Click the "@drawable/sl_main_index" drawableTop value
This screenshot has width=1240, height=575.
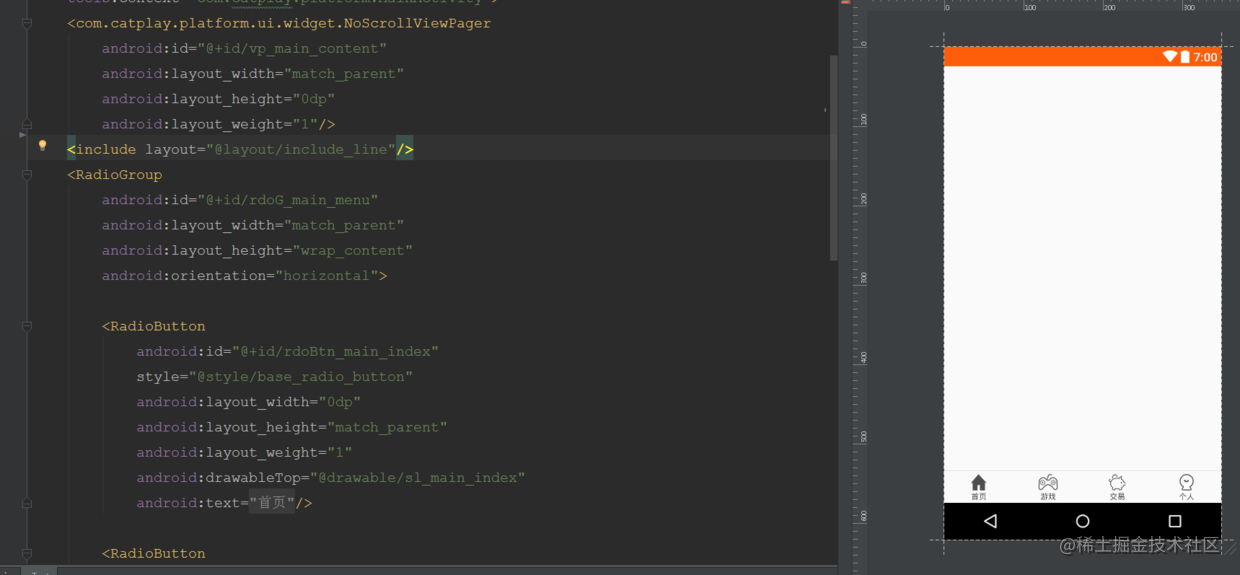pyautogui.click(x=417, y=478)
